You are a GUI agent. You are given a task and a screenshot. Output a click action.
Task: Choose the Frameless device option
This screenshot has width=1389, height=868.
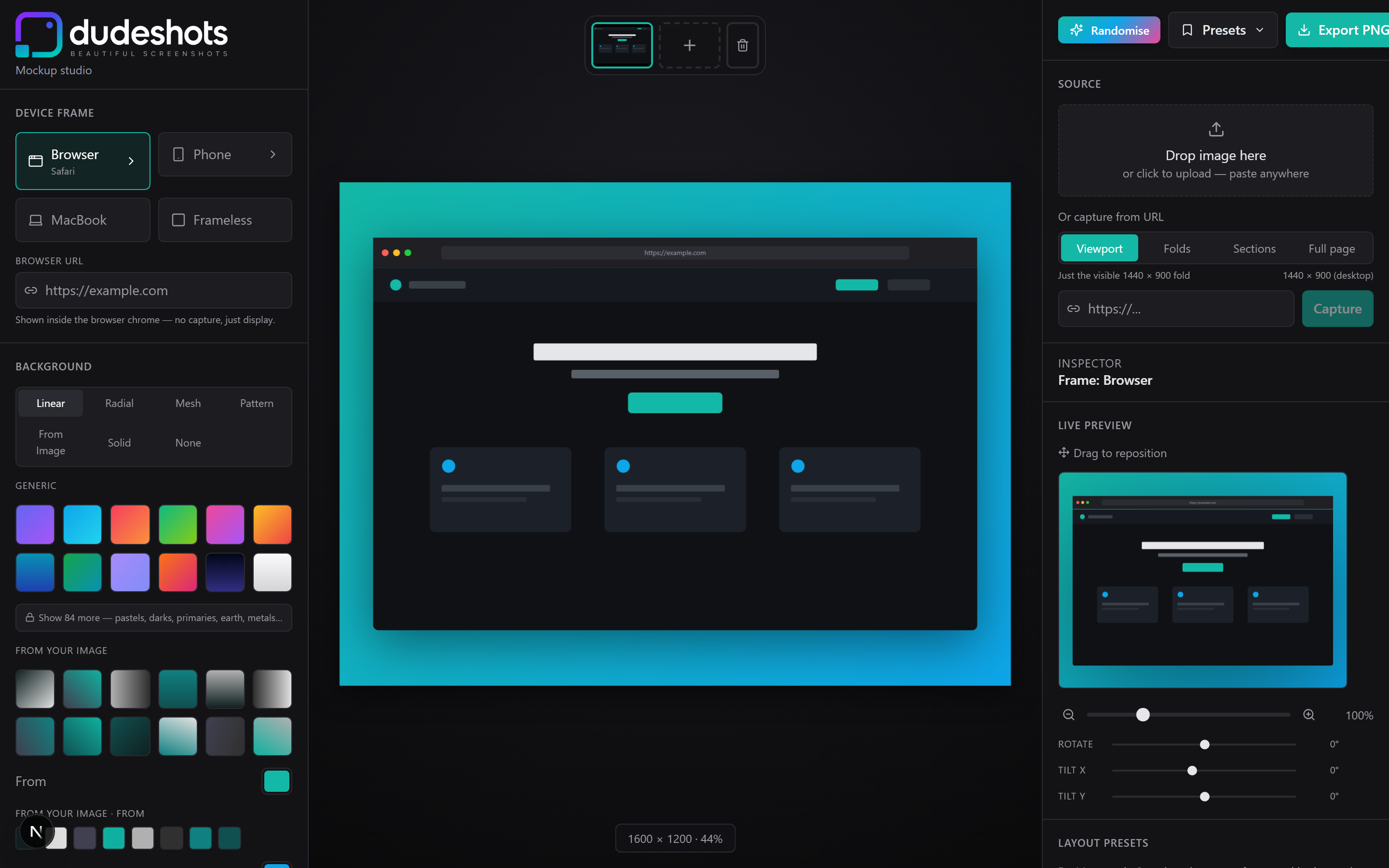[225, 220]
